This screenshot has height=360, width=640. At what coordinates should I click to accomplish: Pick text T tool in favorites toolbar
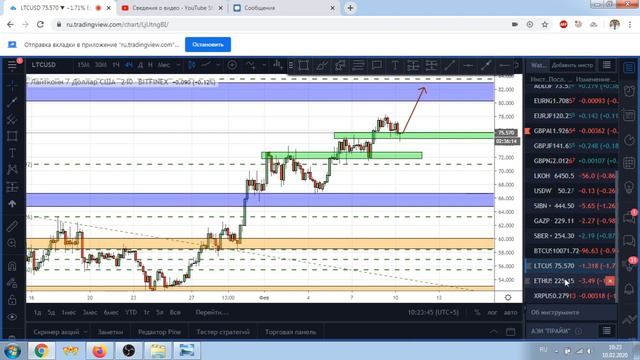395,65
